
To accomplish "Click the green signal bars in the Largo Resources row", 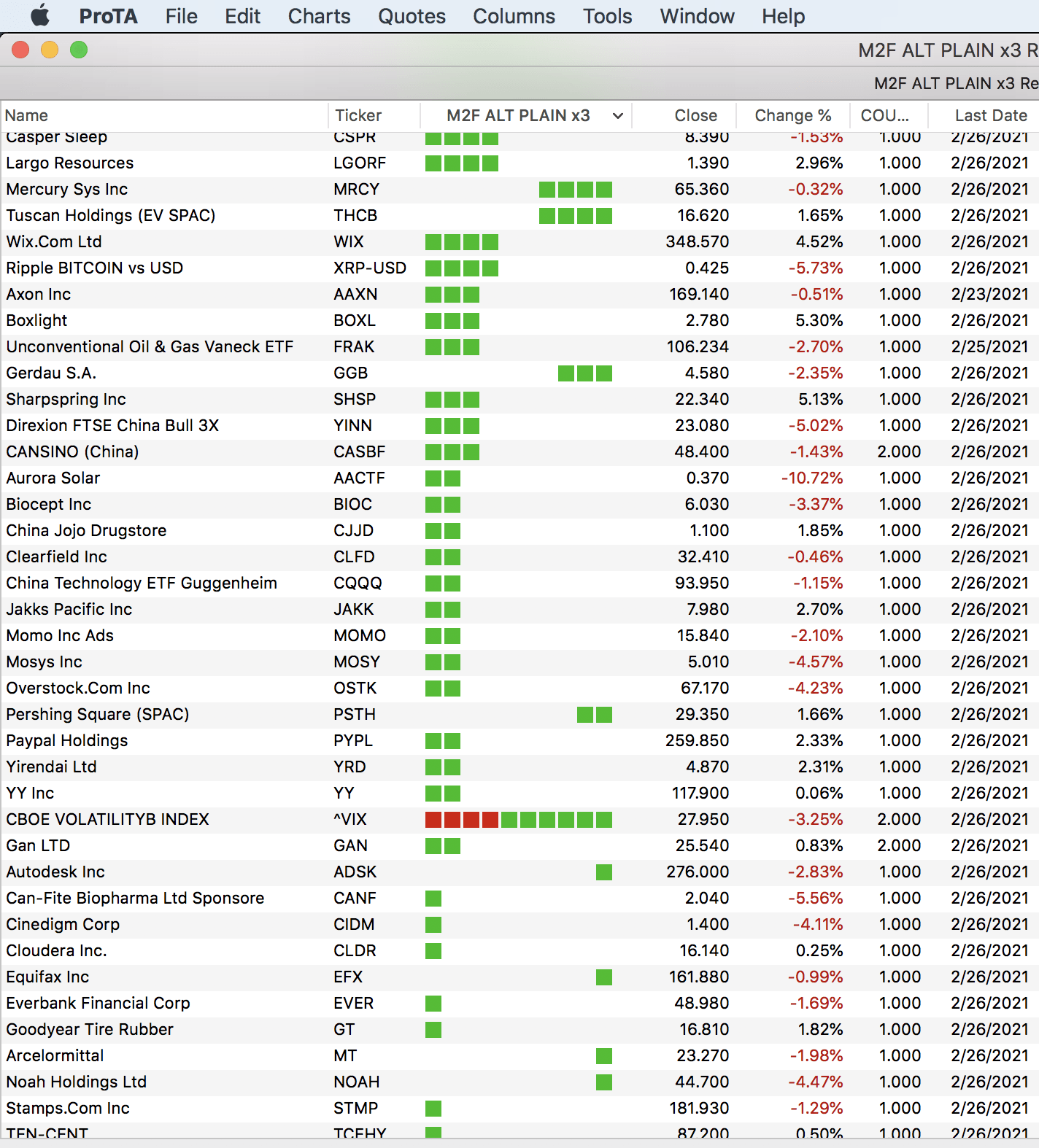I will pos(462,163).
